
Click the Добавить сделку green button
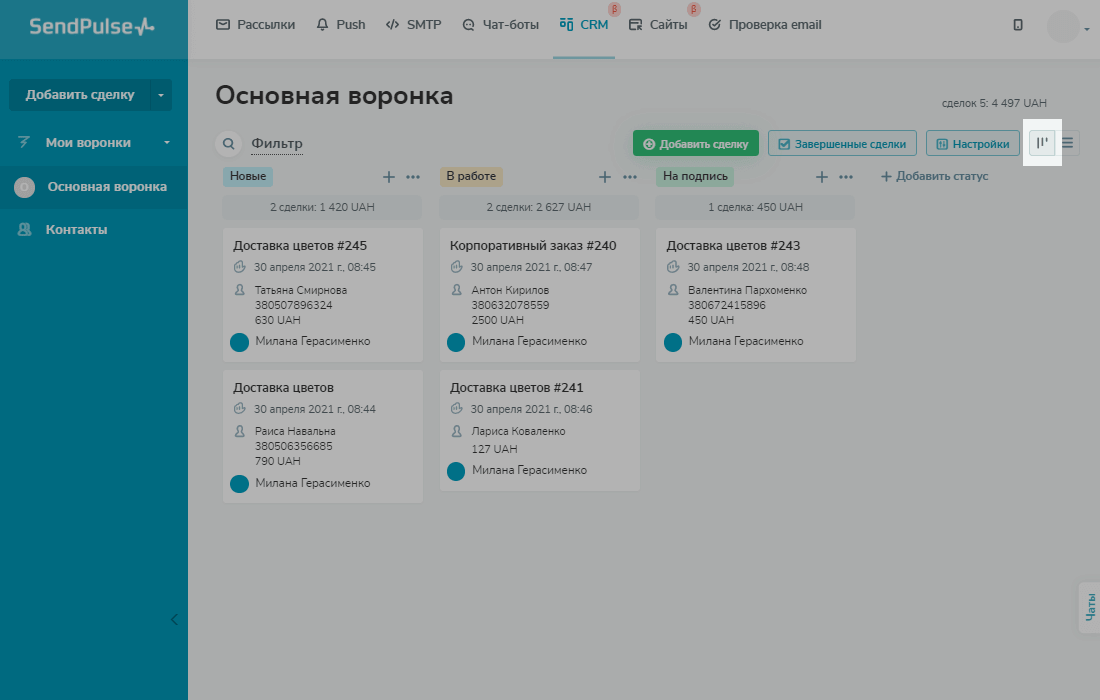[695, 143]
